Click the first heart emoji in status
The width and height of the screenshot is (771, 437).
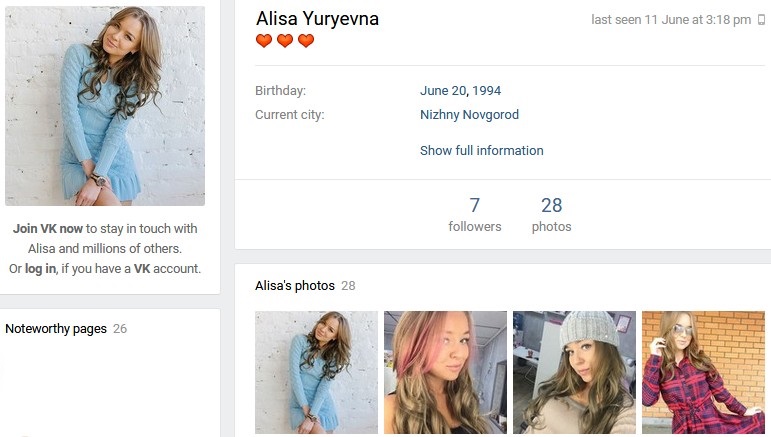(264, 41)
